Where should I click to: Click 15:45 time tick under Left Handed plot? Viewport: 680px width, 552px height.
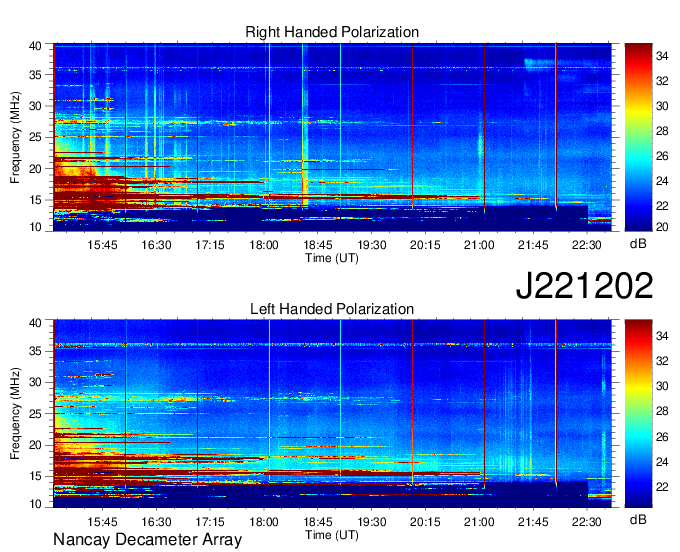click(102, 522)
